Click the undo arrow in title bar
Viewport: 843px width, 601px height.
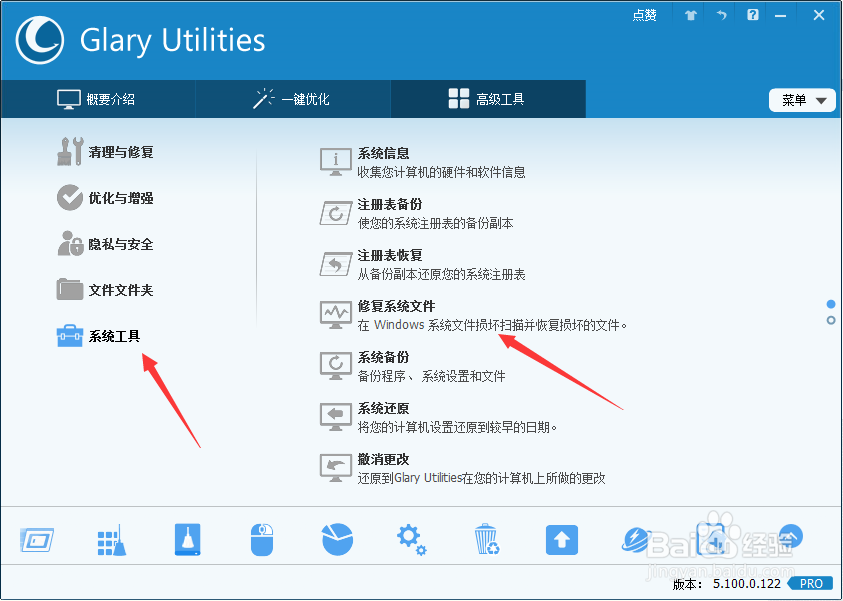pos(721,15)
